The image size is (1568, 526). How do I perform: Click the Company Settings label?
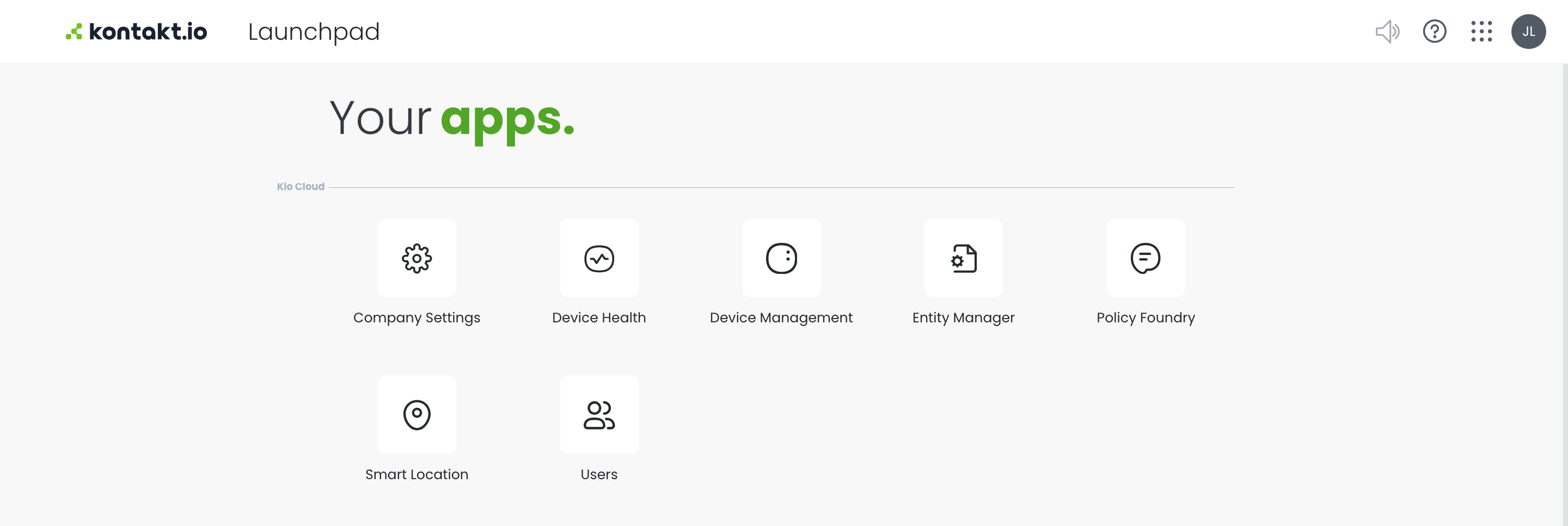(416, 318)
